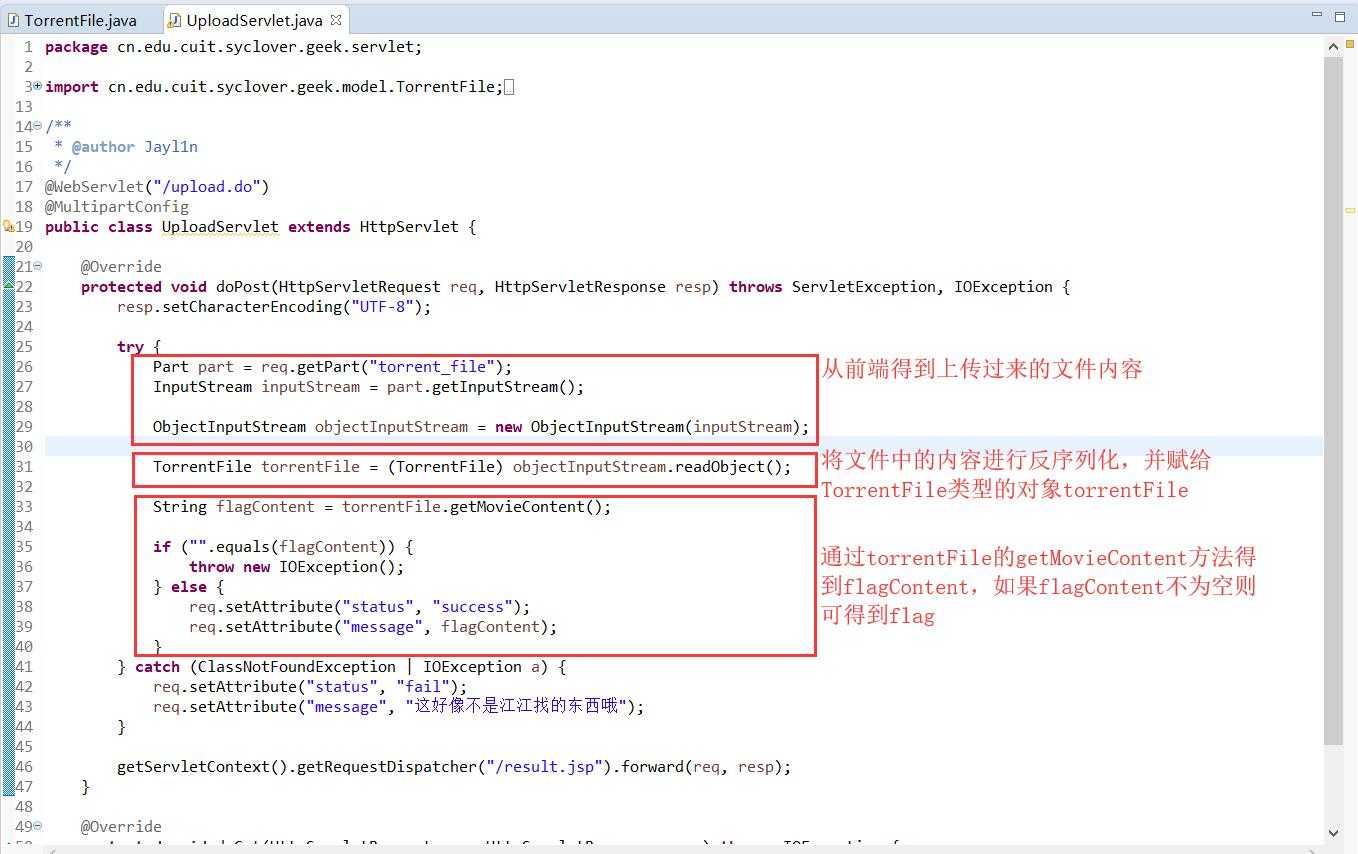
Task: Click throw new IOException() on line 36
Action: [x=297, y=567]
